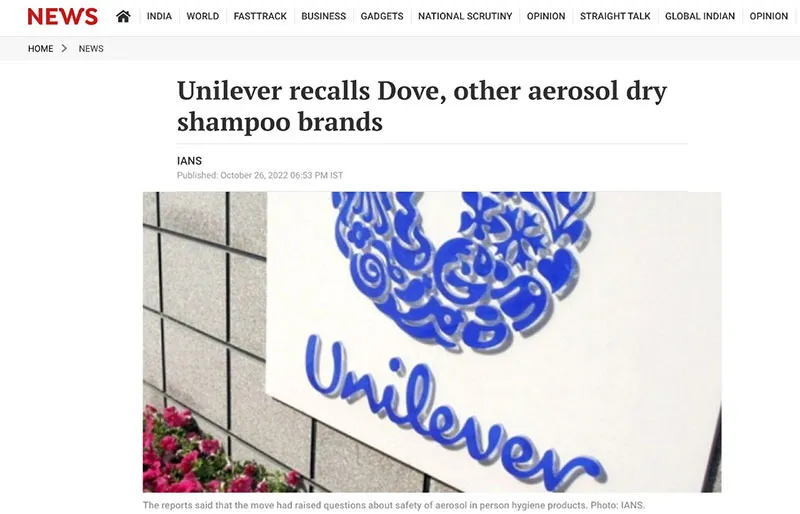
Task: Click the HOME breadcrumb link
Action: pyautogui.click(x=40, y=48)
